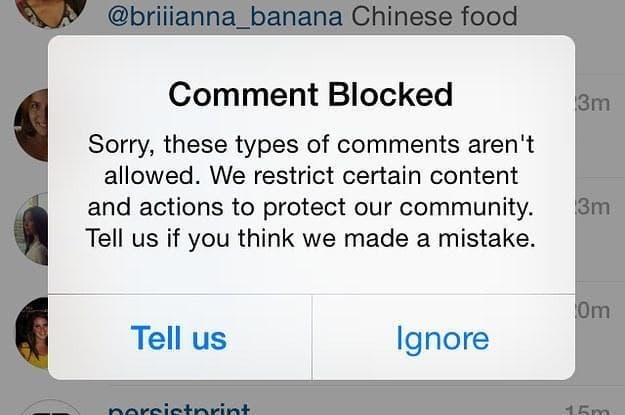Click the upper 3m comment timestamp
This screenshot has width=625, height=415.
592,103
